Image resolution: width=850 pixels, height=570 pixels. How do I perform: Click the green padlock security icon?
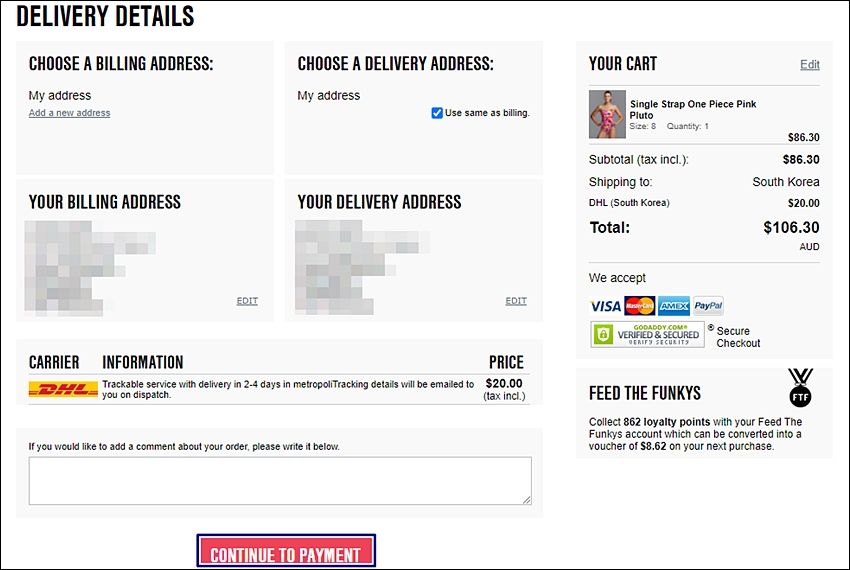pos(603,335)
